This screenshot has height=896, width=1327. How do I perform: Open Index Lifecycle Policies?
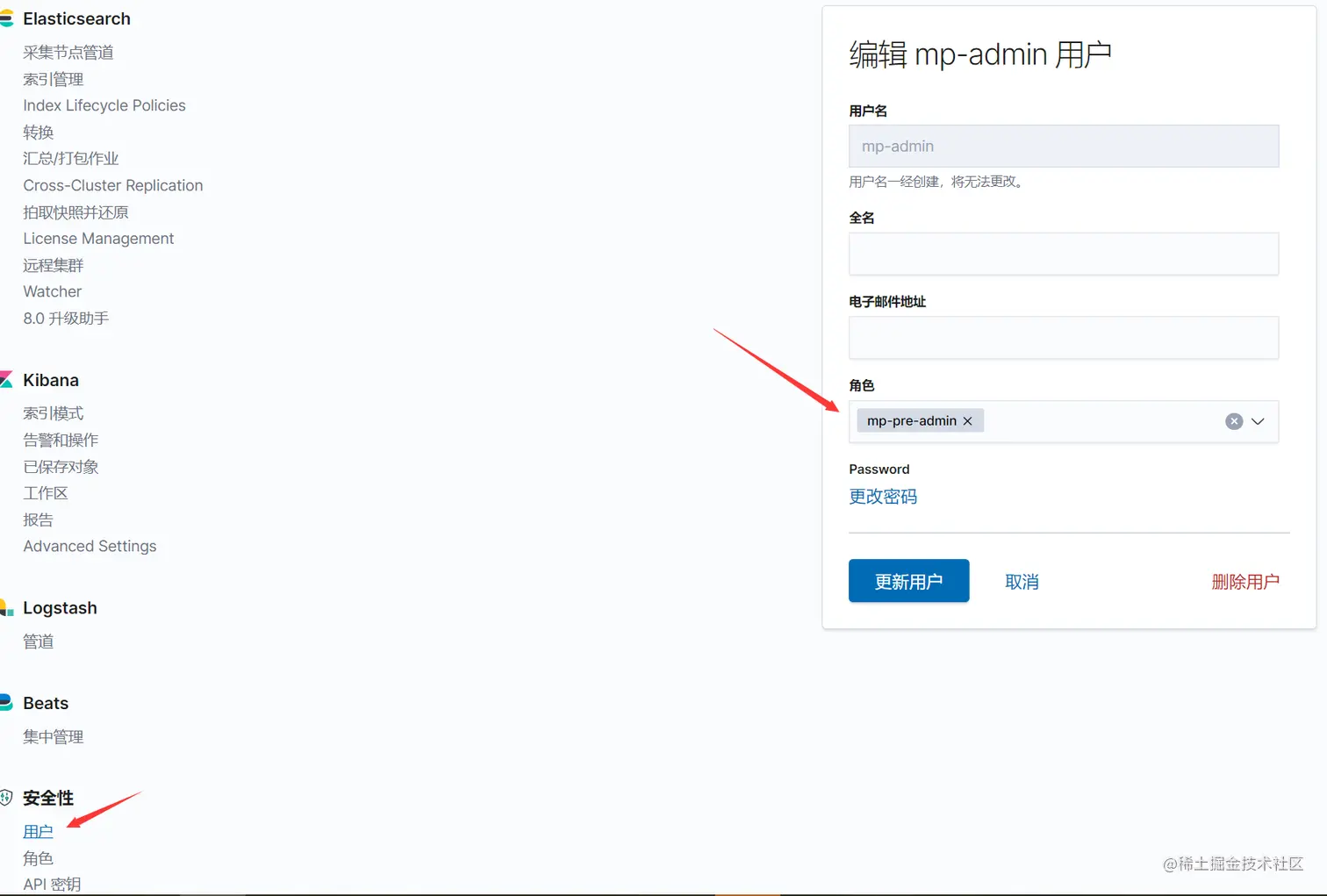point(104,105)
